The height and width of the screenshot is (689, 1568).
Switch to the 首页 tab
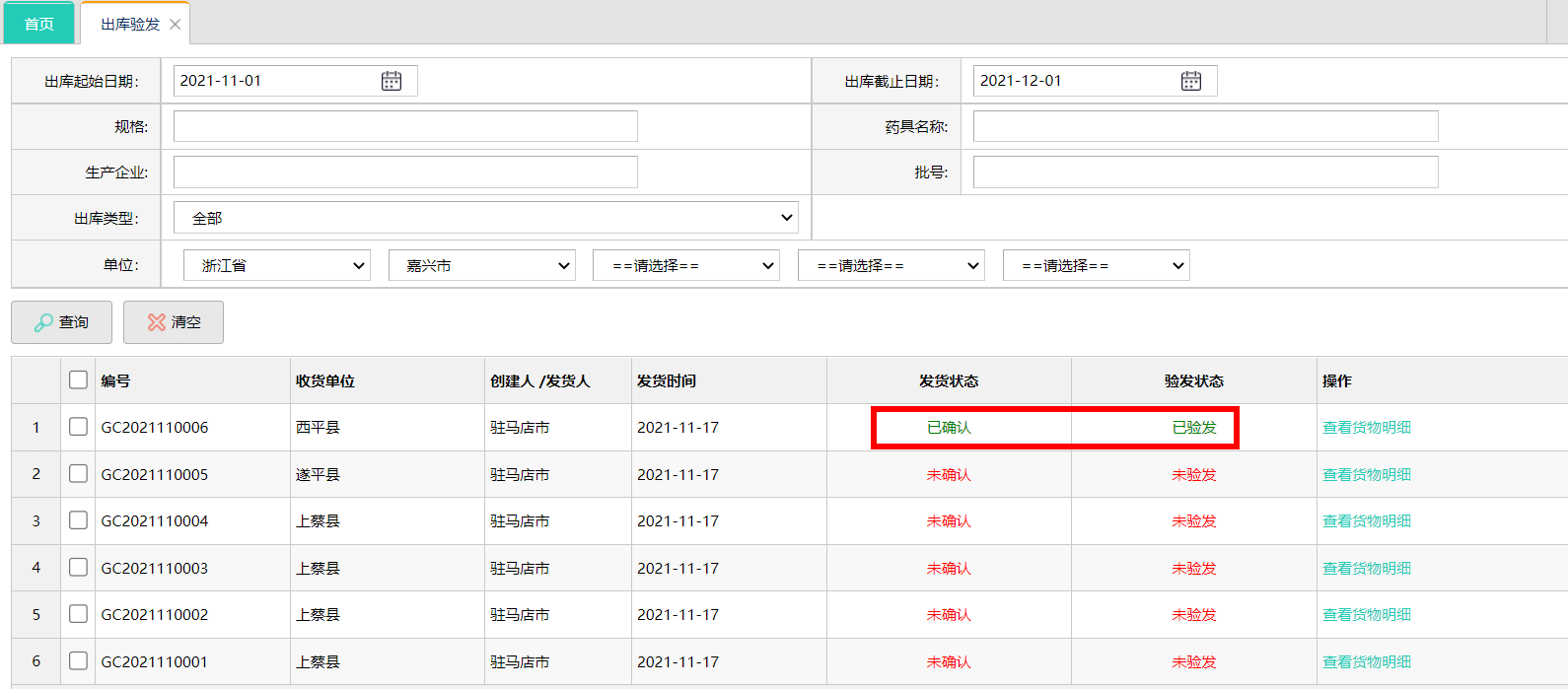click(x=39, y=25)
